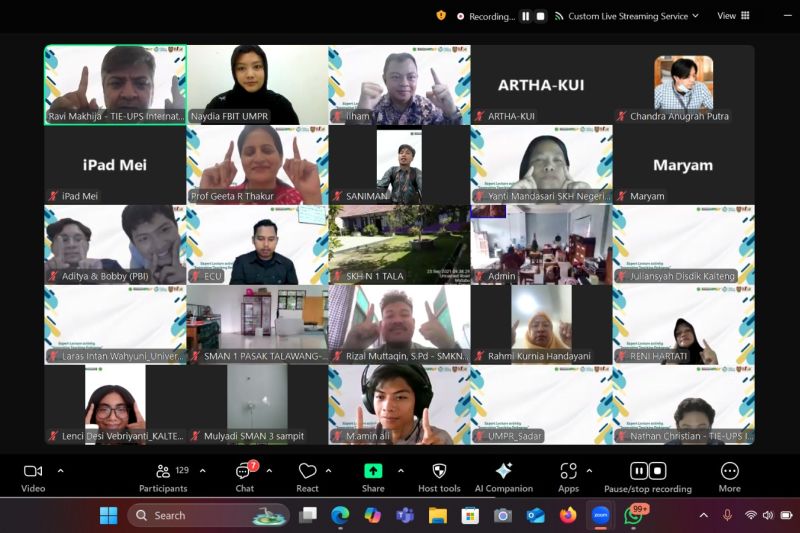This screenshot has width=800, height=533.
Task: Select Lenci Desi Vebriyanti tile
Action: pyautogui.click(x=115, y=405)
